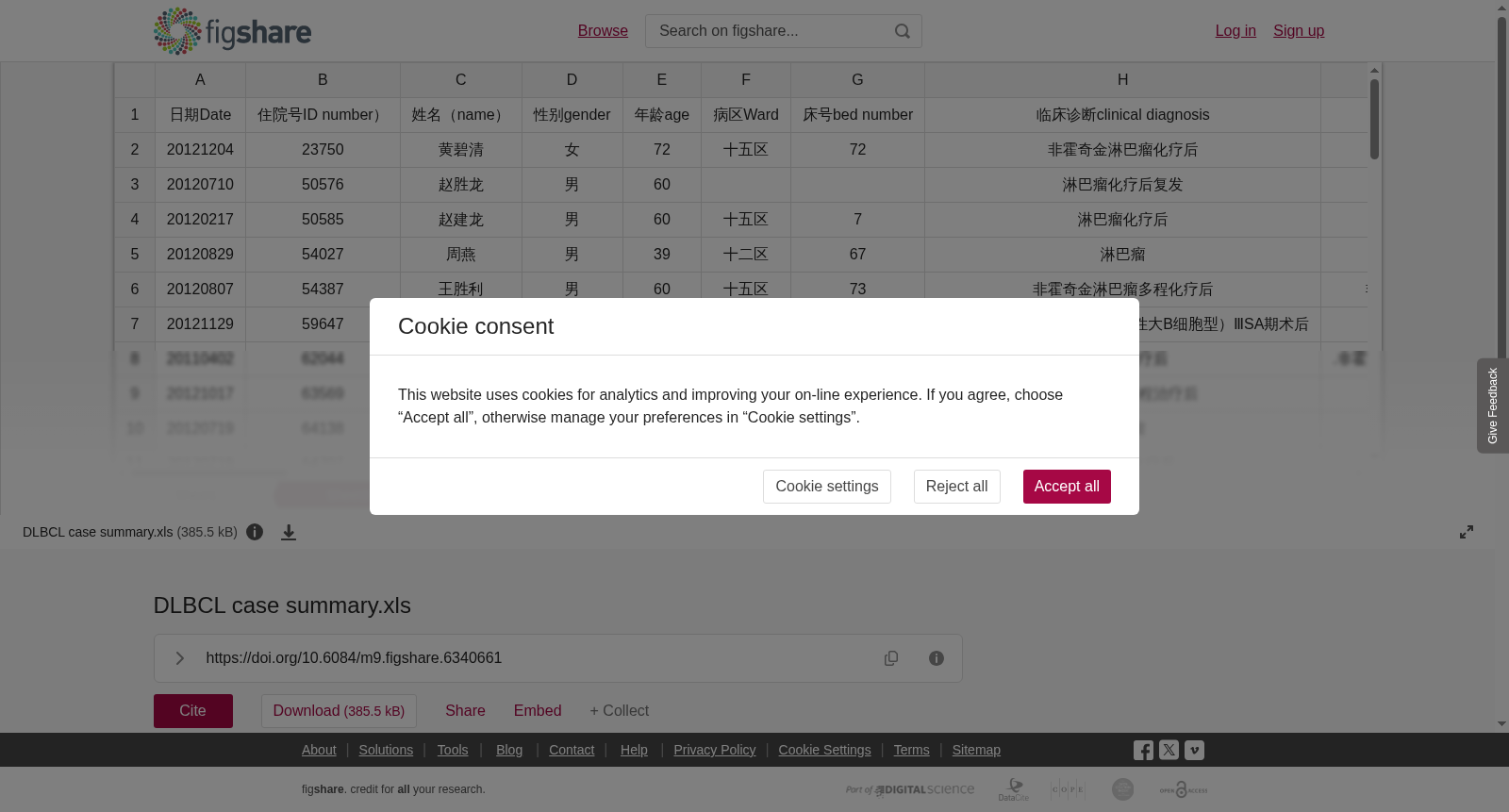
Task: Select row 5 number header
Action: coord(135,255)
